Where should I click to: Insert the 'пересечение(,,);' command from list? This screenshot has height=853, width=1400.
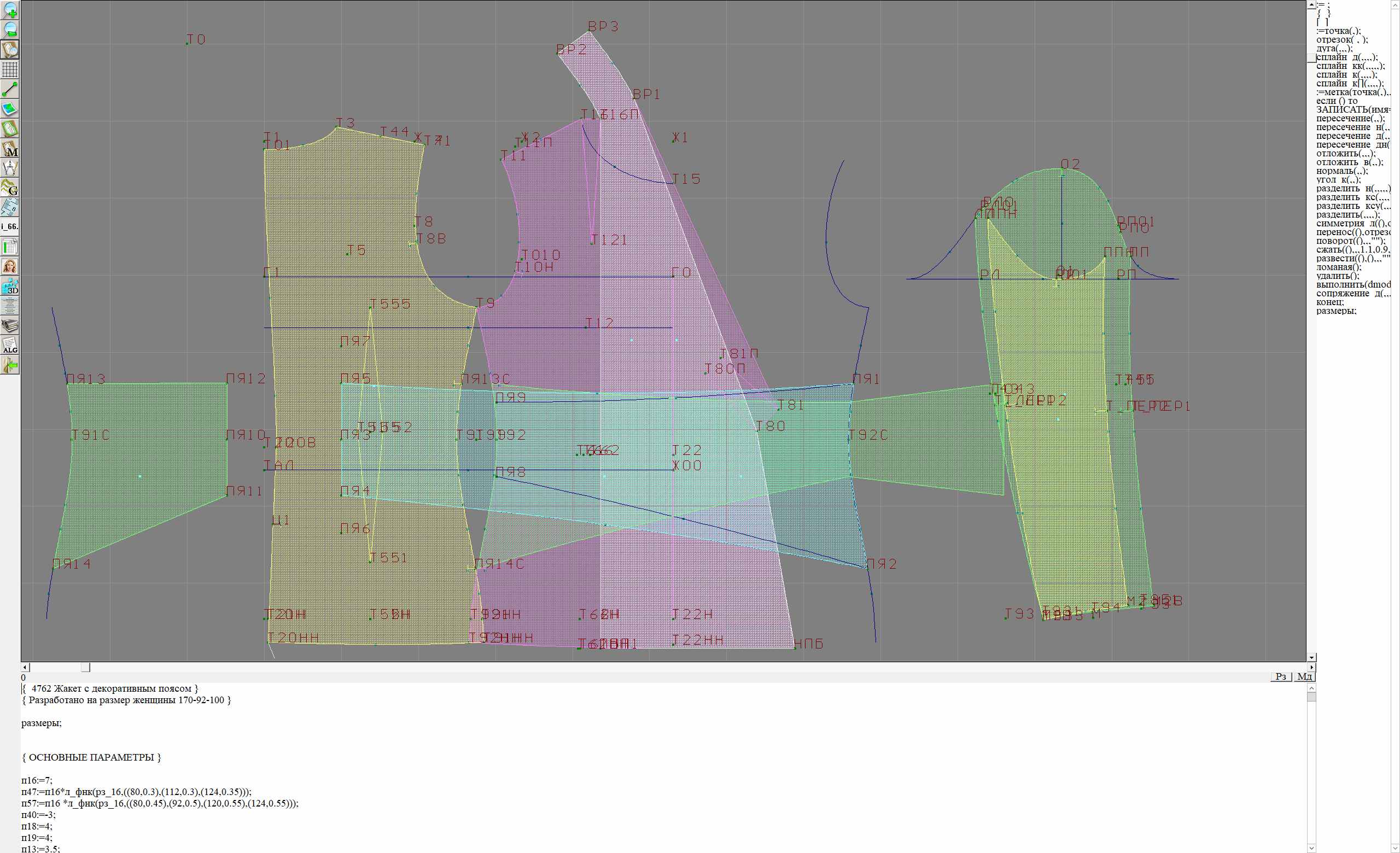click(1350, 119)
